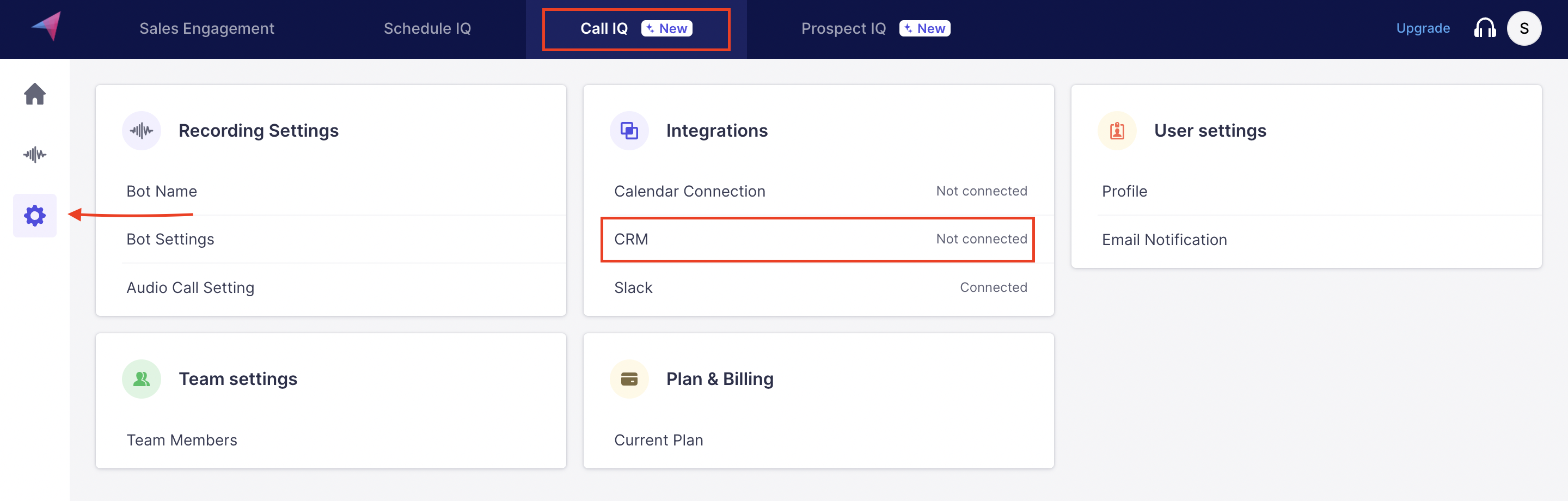View Team Members
The height and width of the screenshot is (501, 1568).
pyautogui.click(x=181, y=439)
